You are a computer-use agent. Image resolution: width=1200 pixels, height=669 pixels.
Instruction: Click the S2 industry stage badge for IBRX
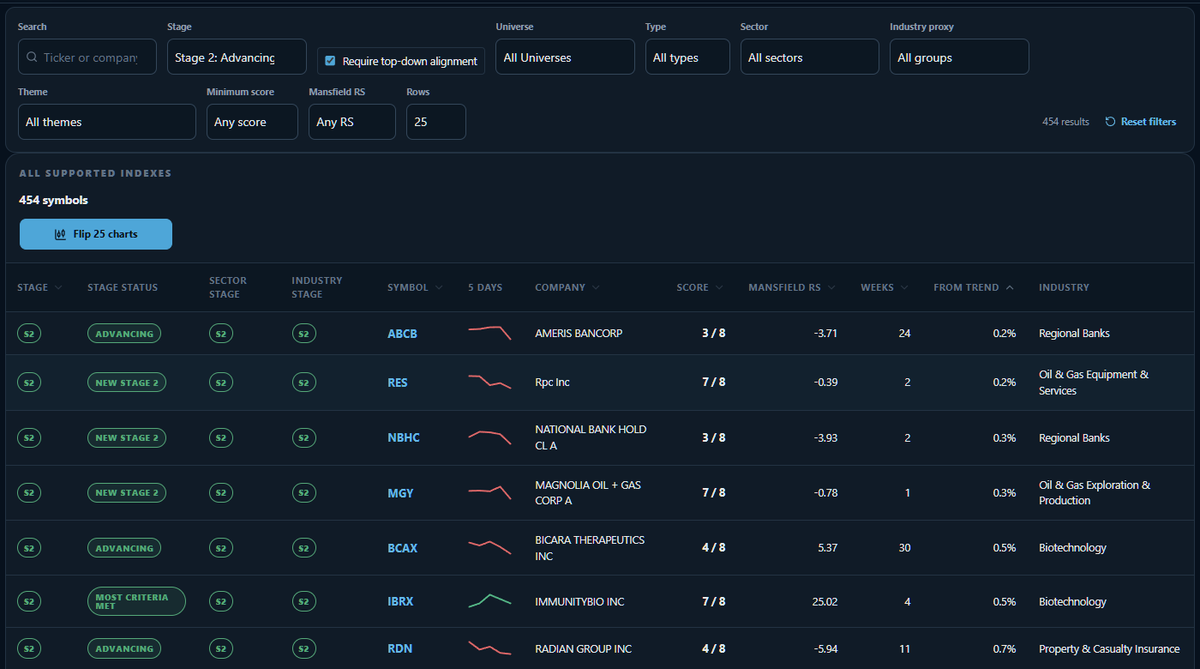pyautogui.click(x=304, y=601)
